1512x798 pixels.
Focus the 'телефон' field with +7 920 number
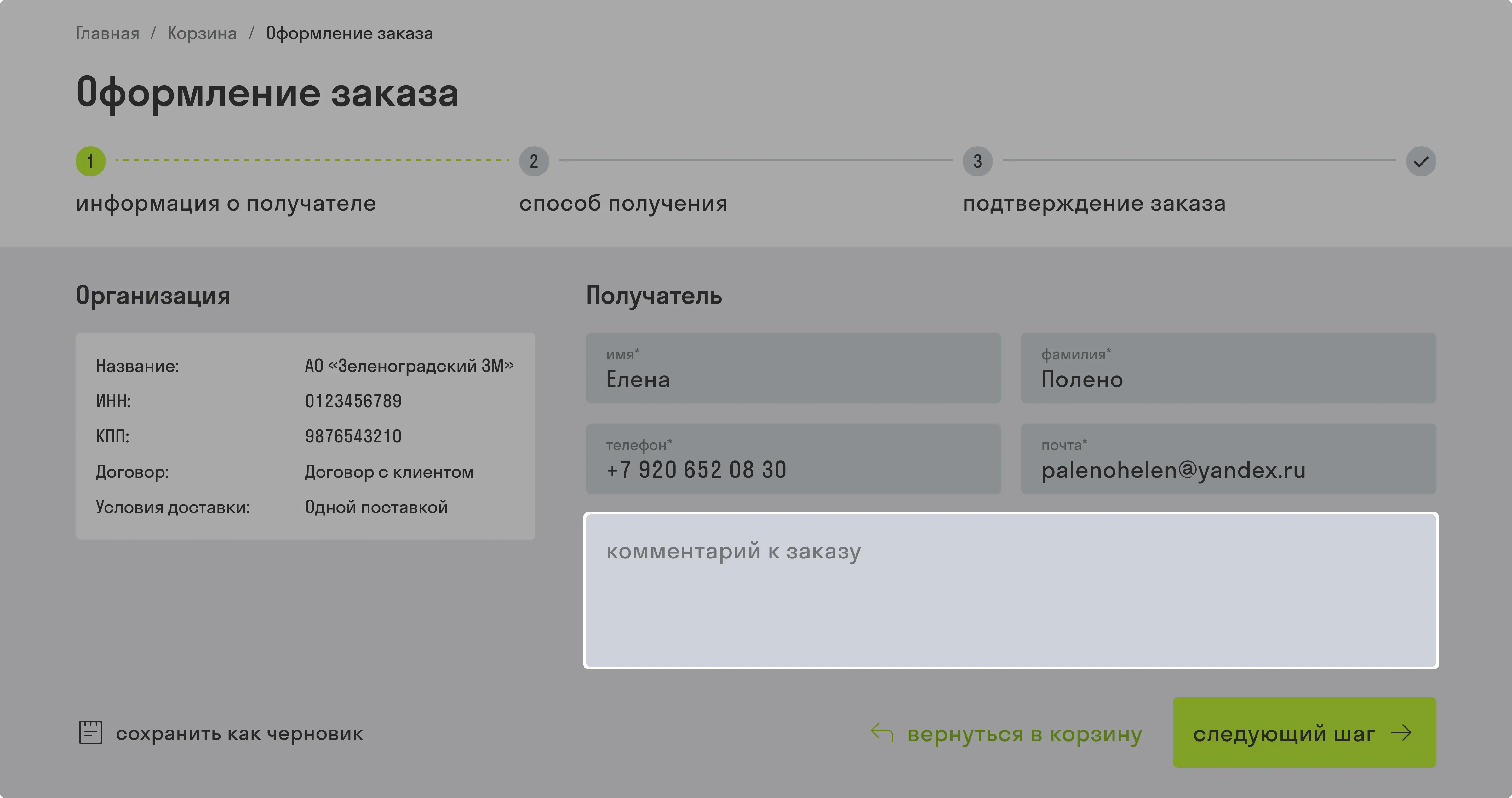(x=793, y=459)
